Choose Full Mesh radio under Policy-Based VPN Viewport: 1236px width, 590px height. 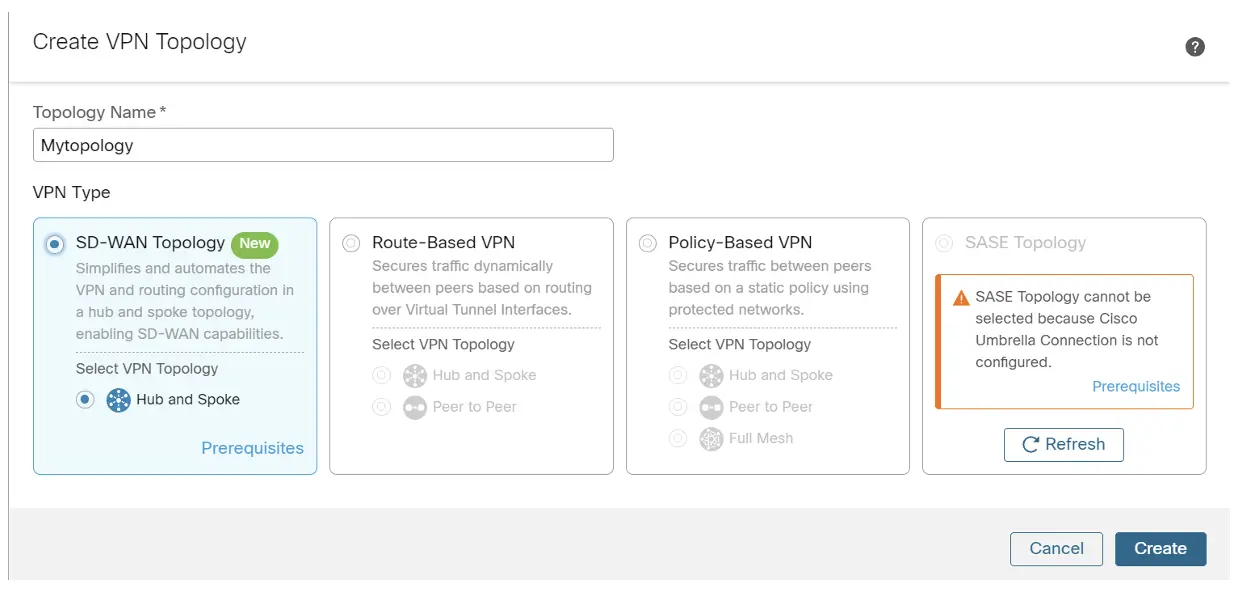click(678, 438)
